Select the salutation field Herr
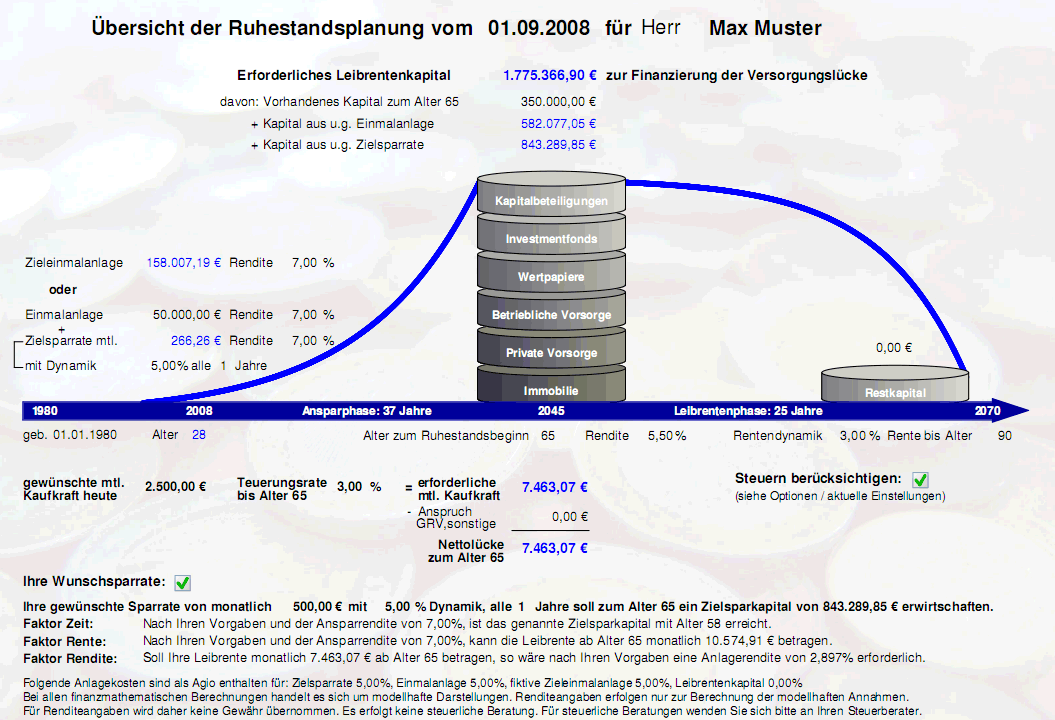 coord(661,28)
